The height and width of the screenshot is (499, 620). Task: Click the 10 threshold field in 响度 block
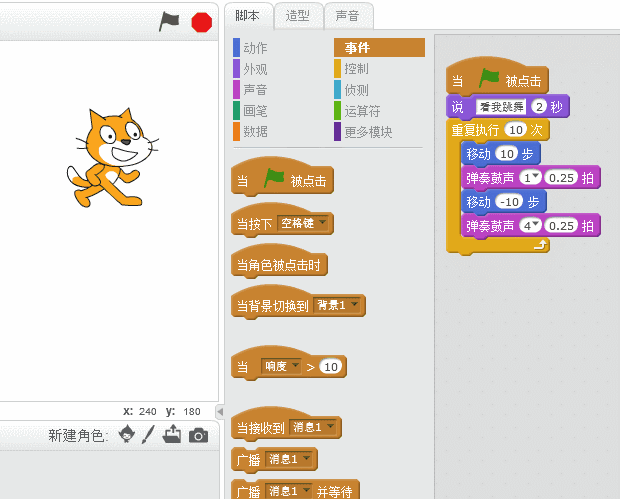click(x=331, y=367)
